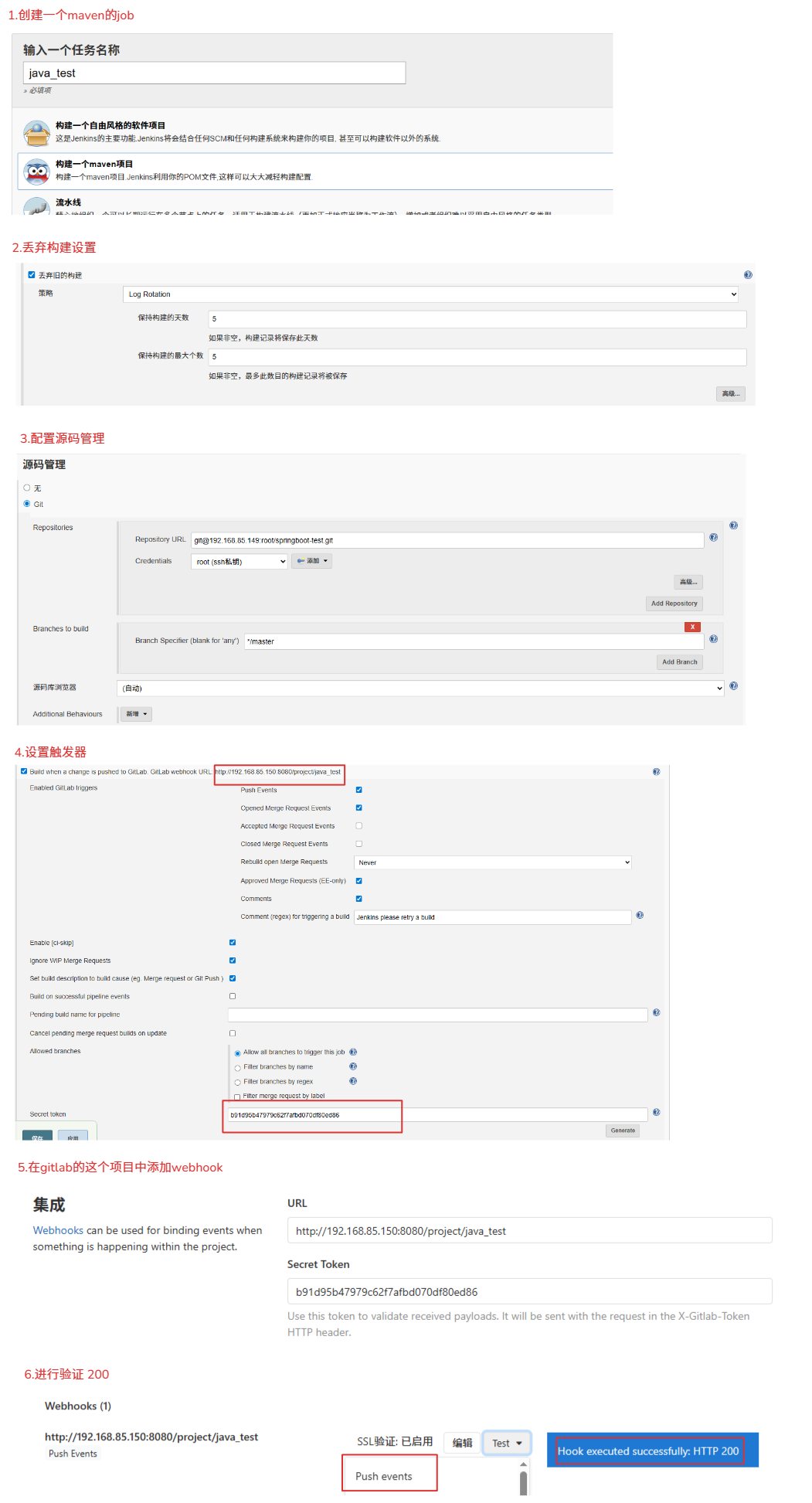Viewport: 812px width, 1503px height.
Task: Click Add Branch button
Action: point(679,662)
